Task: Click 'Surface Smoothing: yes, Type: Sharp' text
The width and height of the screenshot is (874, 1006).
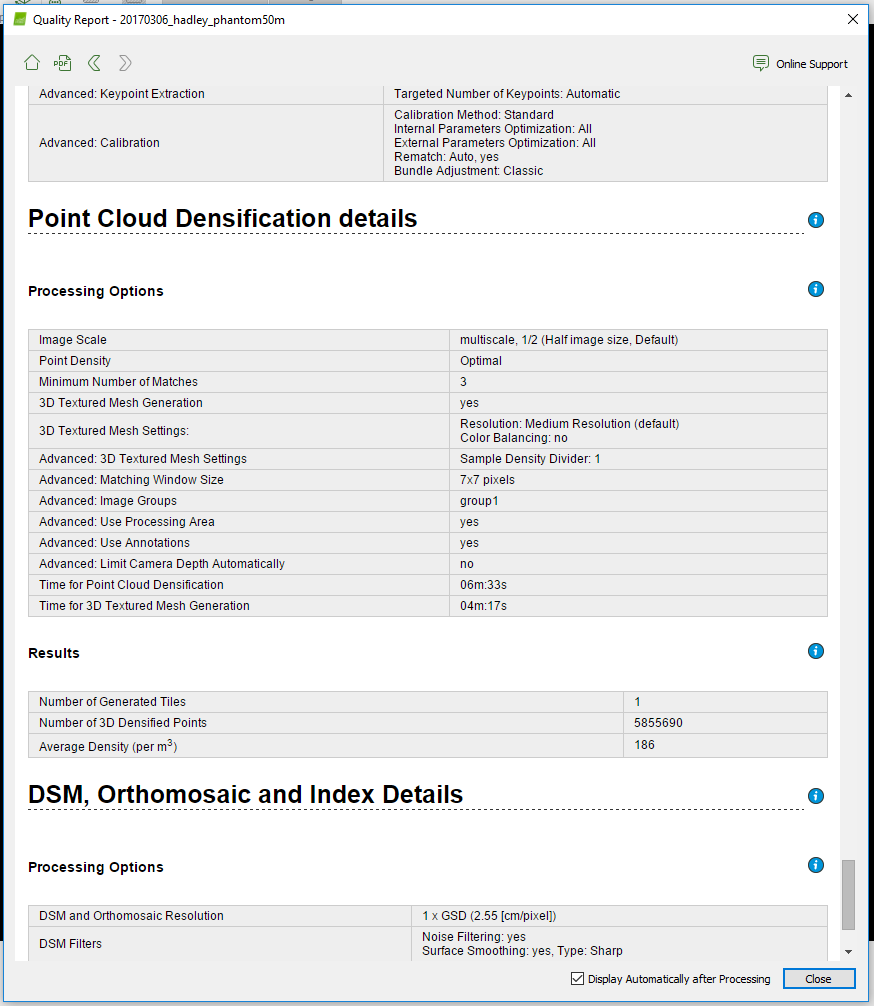Action: pyautogui.click(x=522, y=951)
